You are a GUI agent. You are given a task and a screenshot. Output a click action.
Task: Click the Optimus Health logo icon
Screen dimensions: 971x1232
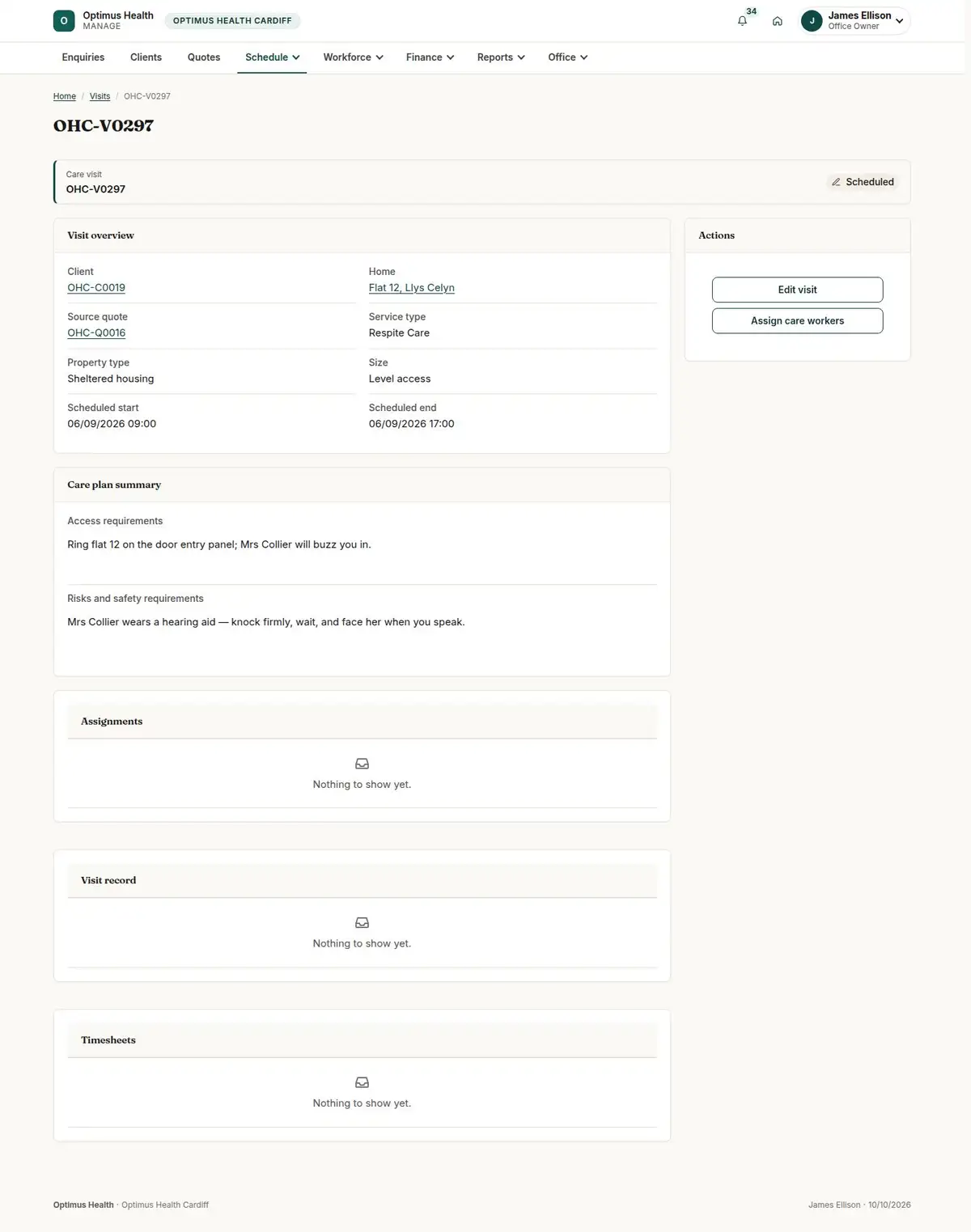tap(64, 21)
